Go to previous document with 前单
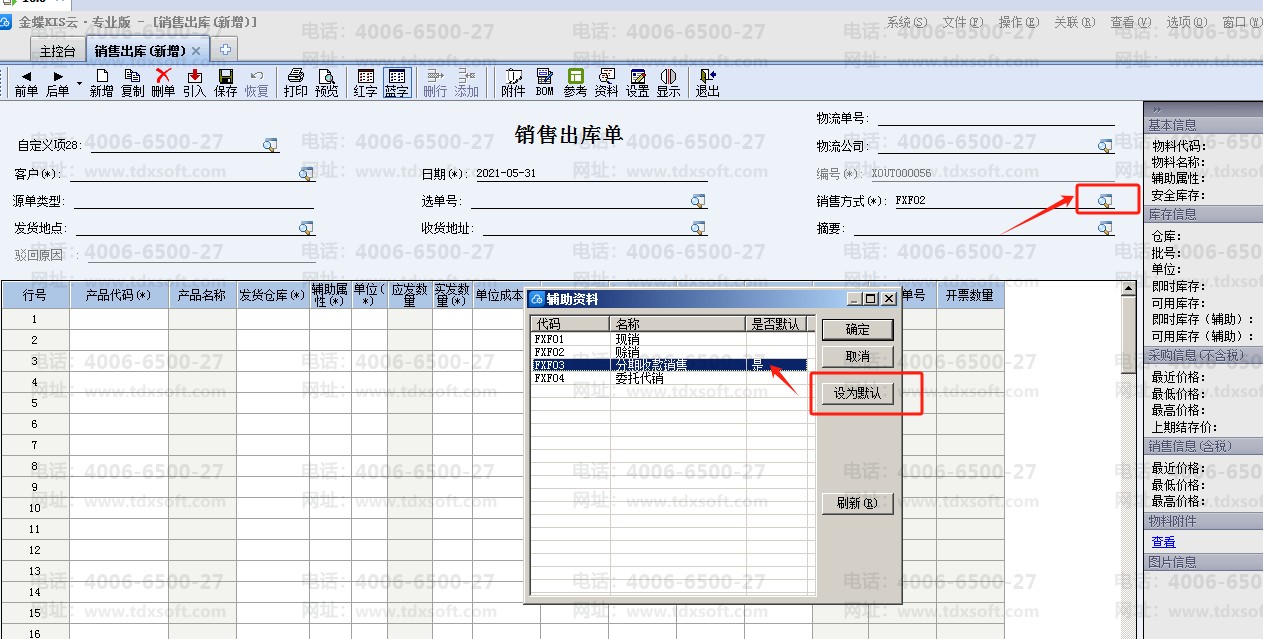This screenshot has width=1263, height=639. click(x=26, y=83)
